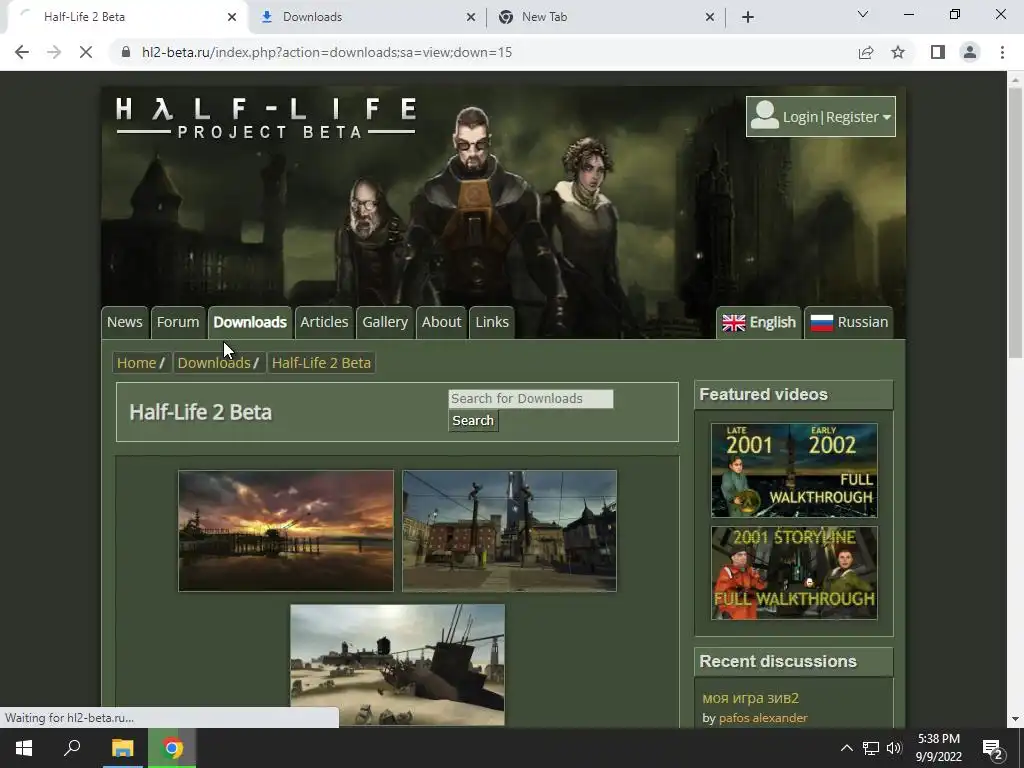Viewport: 1024px width, 768px height.
Task: Switch to the New Tab browser tab
Action: point(607,17)
